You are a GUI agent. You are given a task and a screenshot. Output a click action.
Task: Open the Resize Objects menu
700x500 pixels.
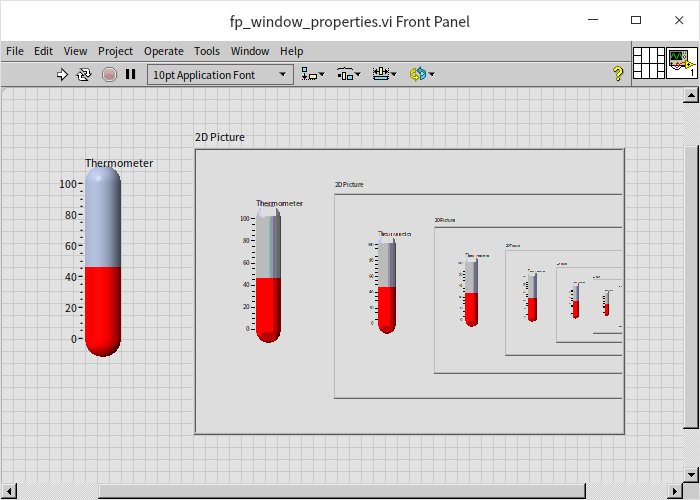click(x=383, y=74)
